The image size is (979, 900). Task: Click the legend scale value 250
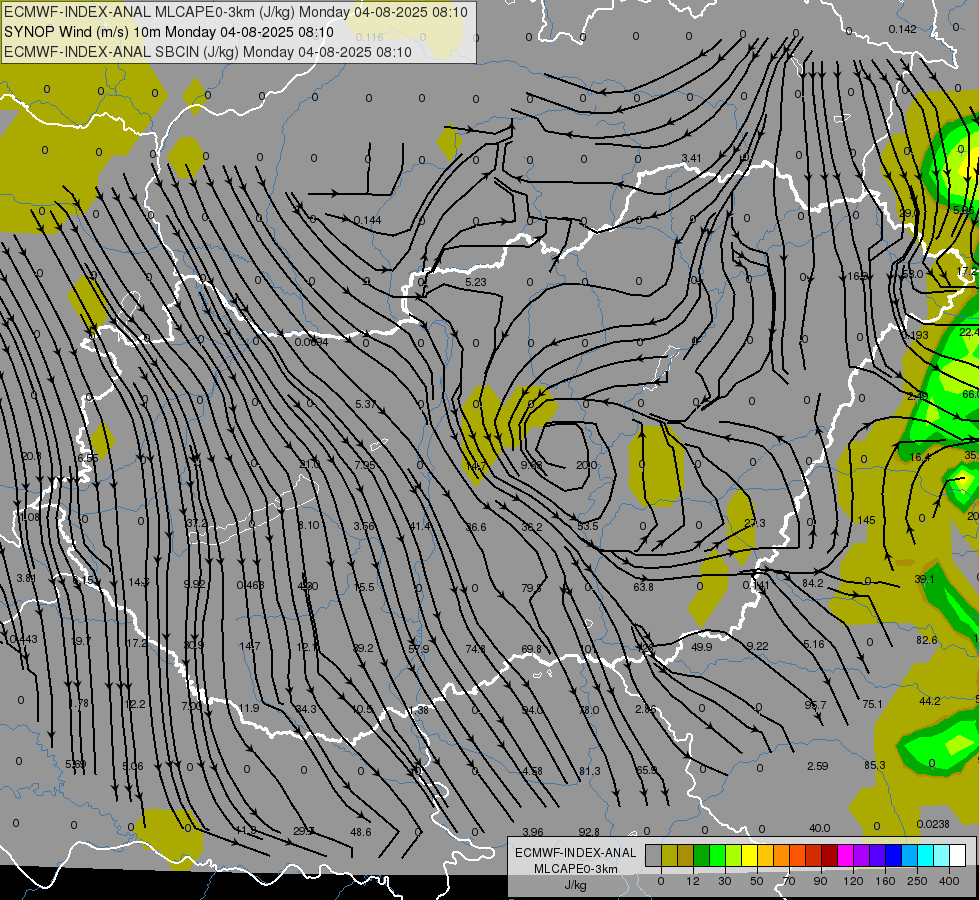[x=917, y=881]
